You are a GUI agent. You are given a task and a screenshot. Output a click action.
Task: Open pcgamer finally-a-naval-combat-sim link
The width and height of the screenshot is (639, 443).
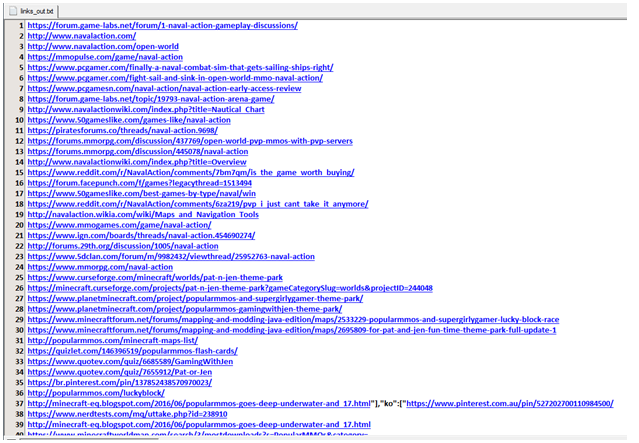(x=181, y=67)
